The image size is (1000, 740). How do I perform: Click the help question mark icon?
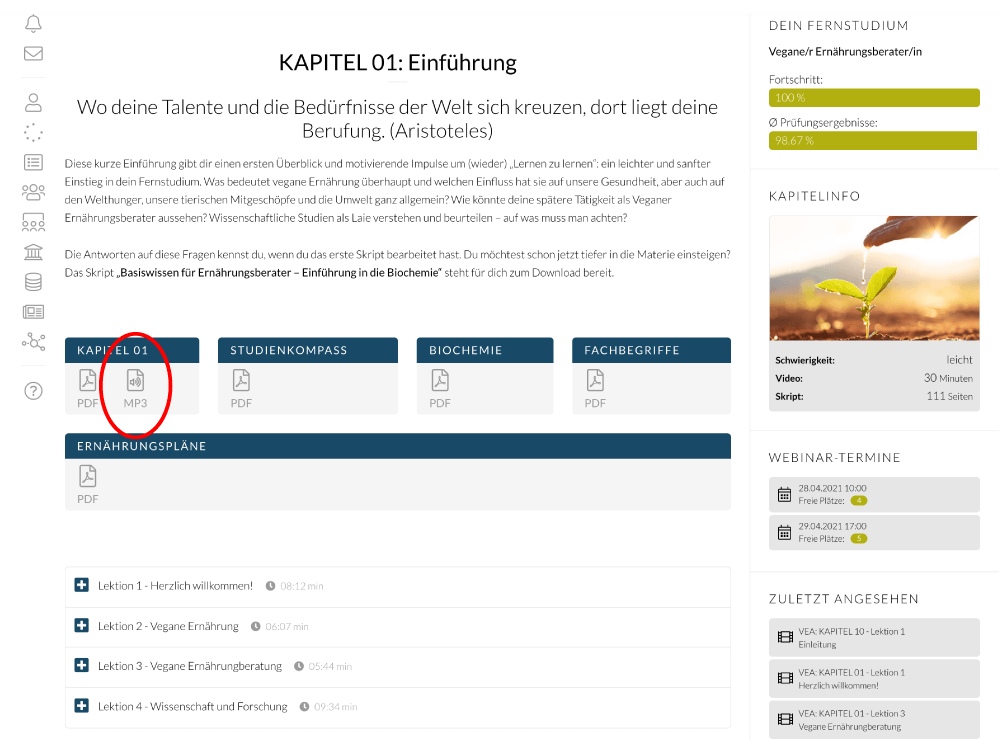[x=33, y=391]
